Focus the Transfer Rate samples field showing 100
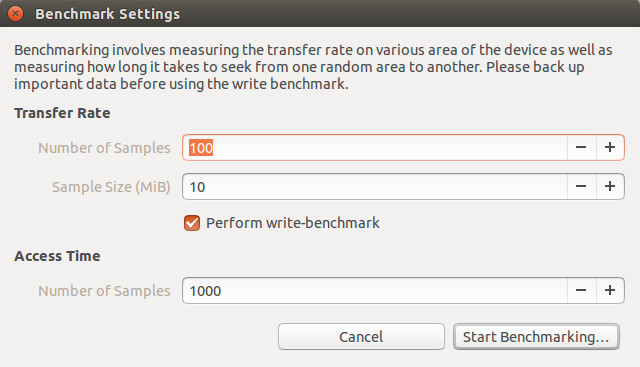640x367 pixels. pyautogui.click(x=375, y=147)
